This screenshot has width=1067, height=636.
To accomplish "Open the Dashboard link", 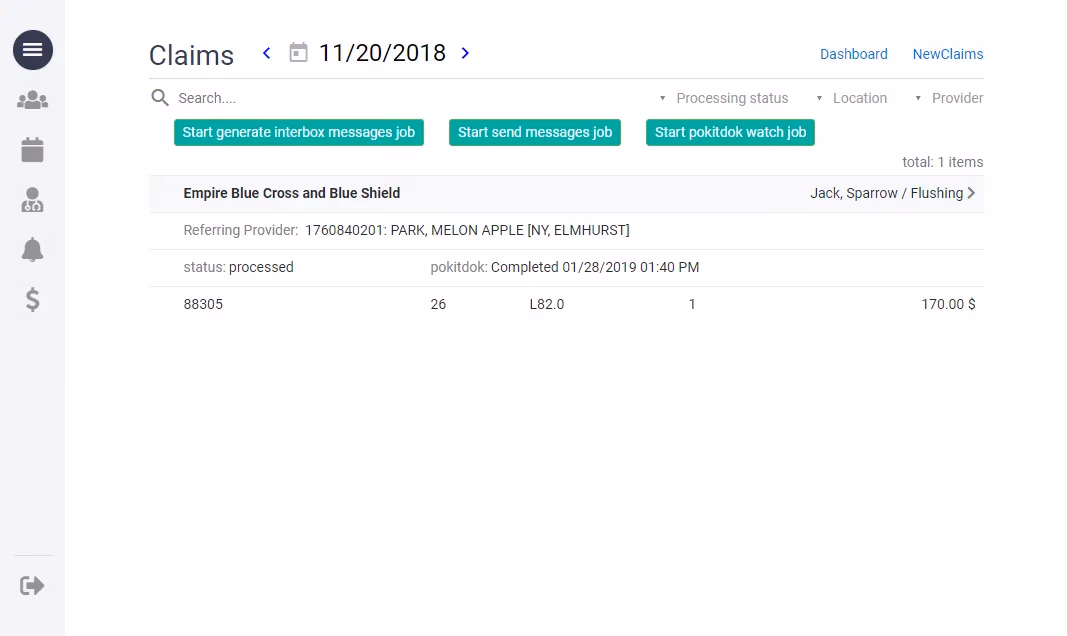I will pyautogui.click(x=853, y=54).
